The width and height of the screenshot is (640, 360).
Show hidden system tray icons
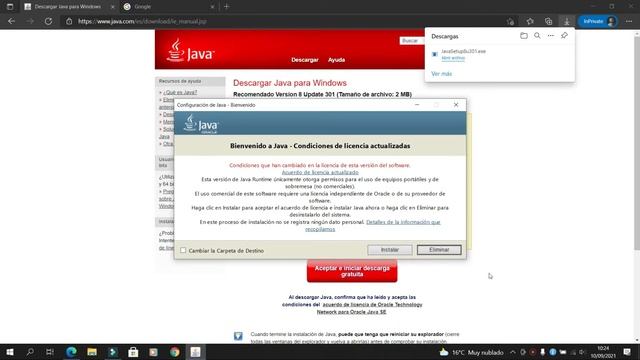tap(513, 352)
